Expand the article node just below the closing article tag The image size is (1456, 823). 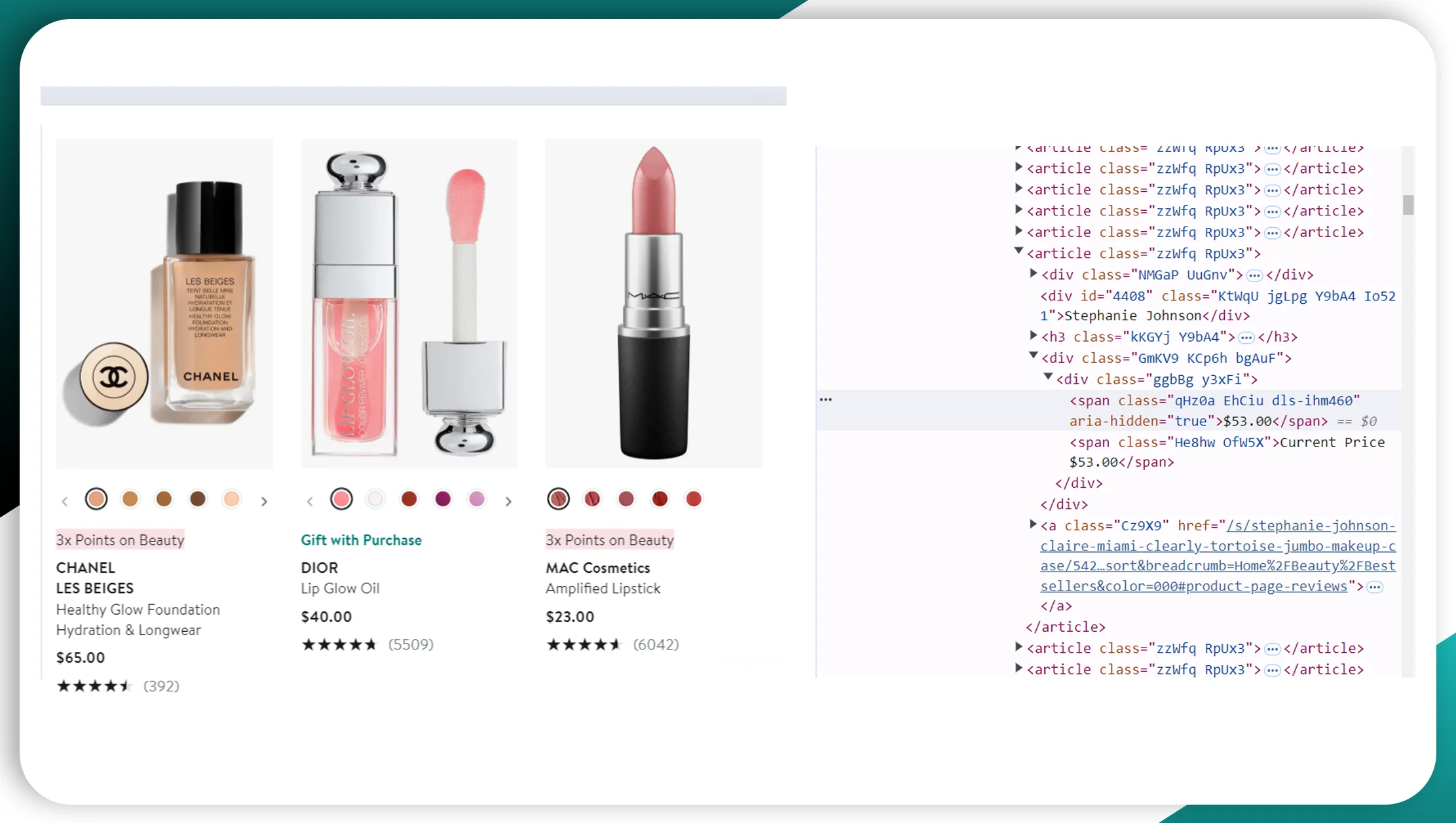tap(1018, 647)
